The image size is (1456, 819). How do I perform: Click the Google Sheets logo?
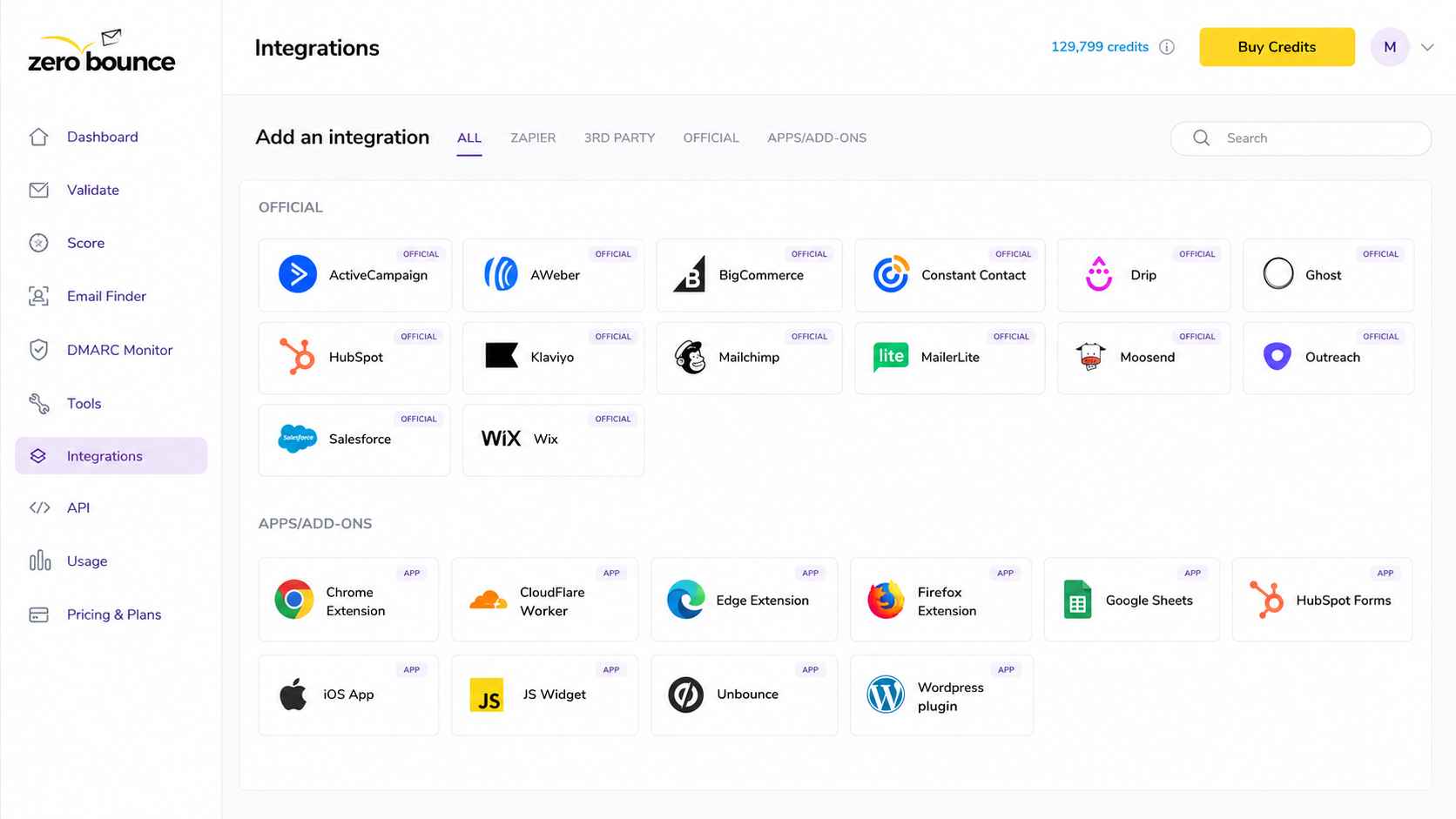[x=1077, y=600]
